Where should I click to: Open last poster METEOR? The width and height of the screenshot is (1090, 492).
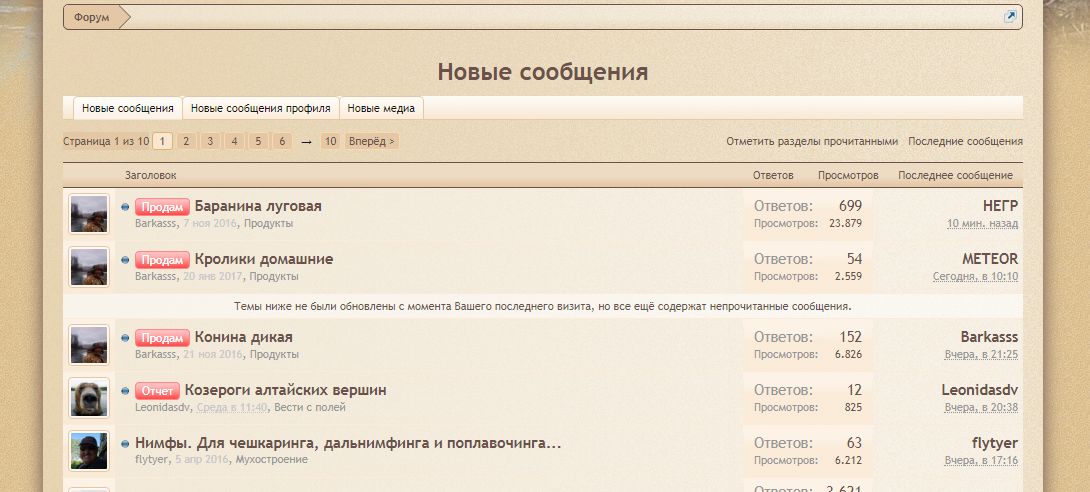point(990,259)
